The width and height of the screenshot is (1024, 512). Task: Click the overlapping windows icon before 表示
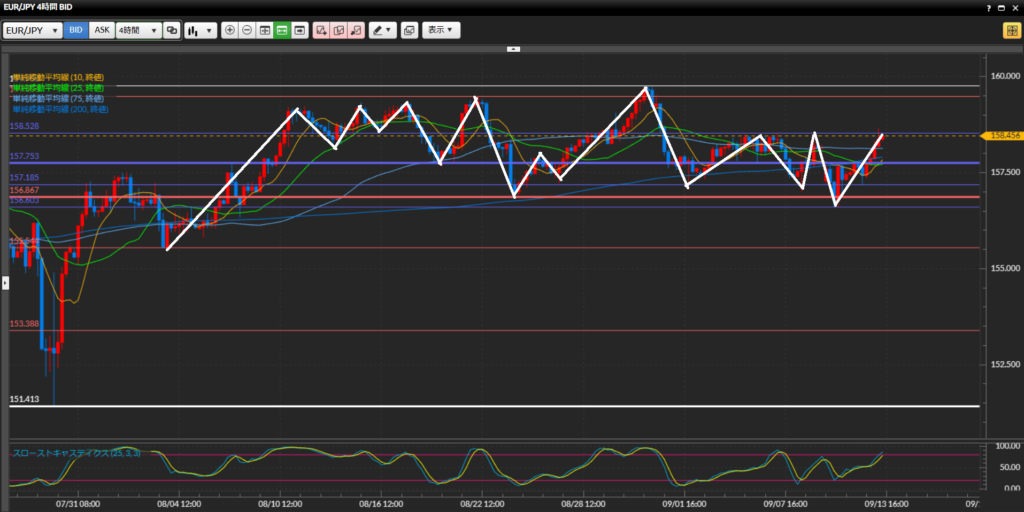[408, 30]
